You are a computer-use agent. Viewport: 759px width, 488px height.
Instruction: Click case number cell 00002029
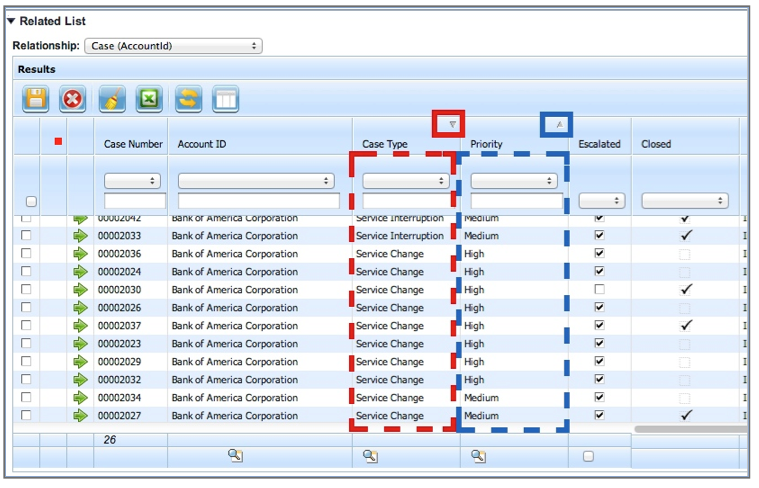click(120, 362)
